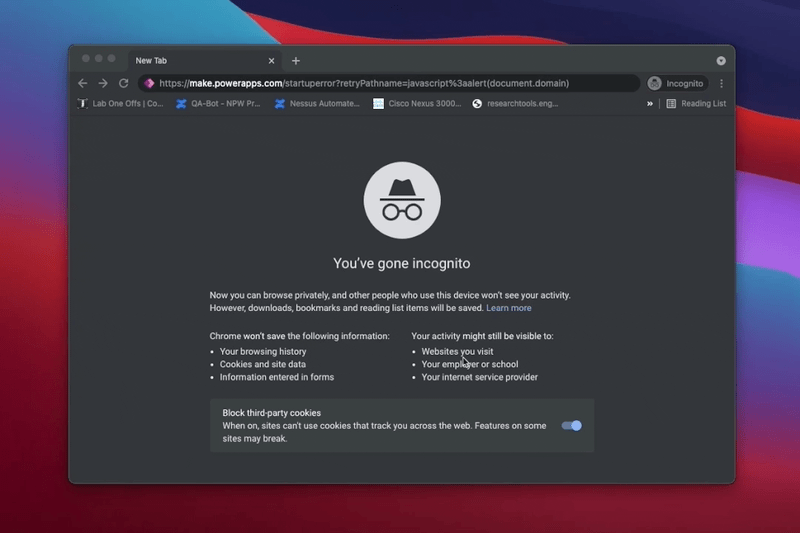Close the New Tab tab

(271, 61)
